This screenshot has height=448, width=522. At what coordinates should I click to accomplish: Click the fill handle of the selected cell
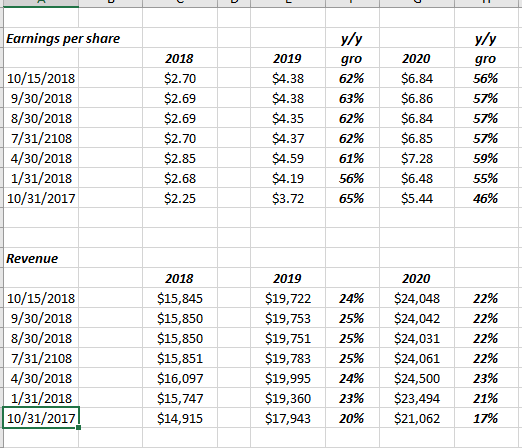(x=78, y=428)
